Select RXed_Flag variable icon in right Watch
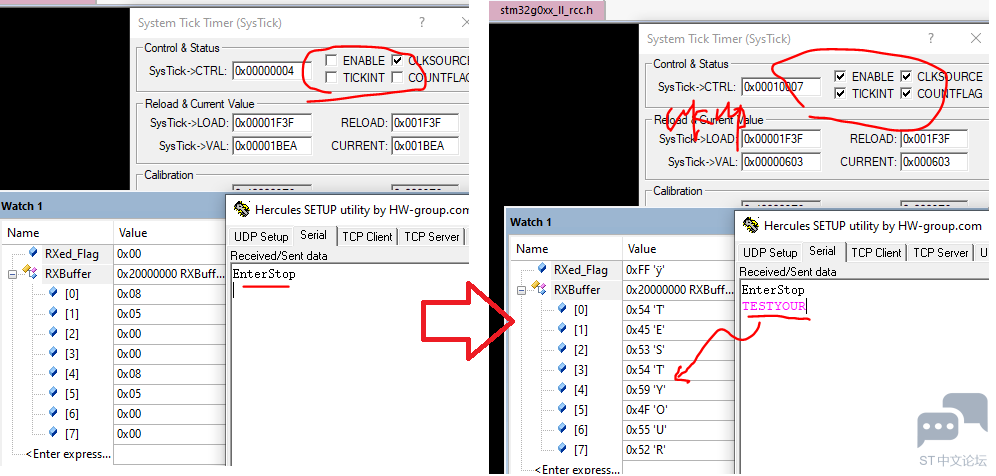 (x=543, y=269)
